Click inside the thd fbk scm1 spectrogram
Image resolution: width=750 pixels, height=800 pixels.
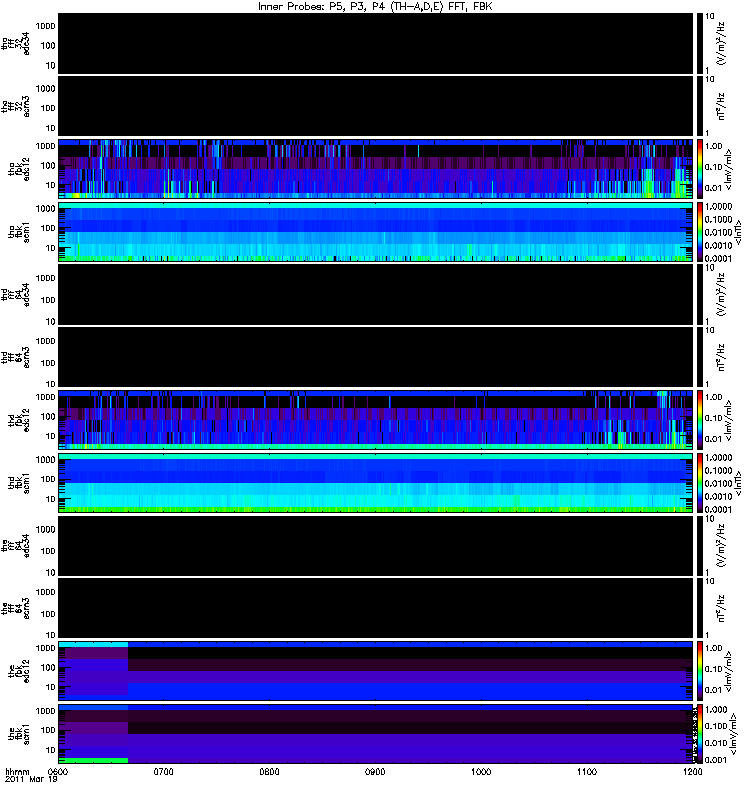tap(375, 483)
